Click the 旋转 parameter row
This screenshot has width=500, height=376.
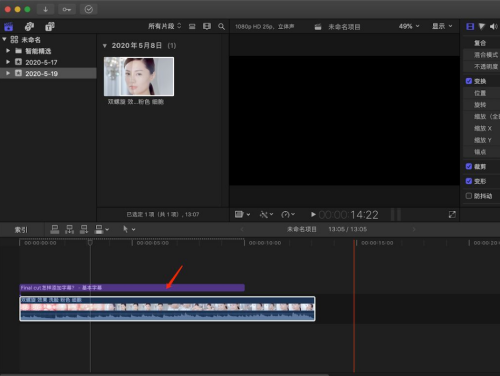click(x=482, y=105)
